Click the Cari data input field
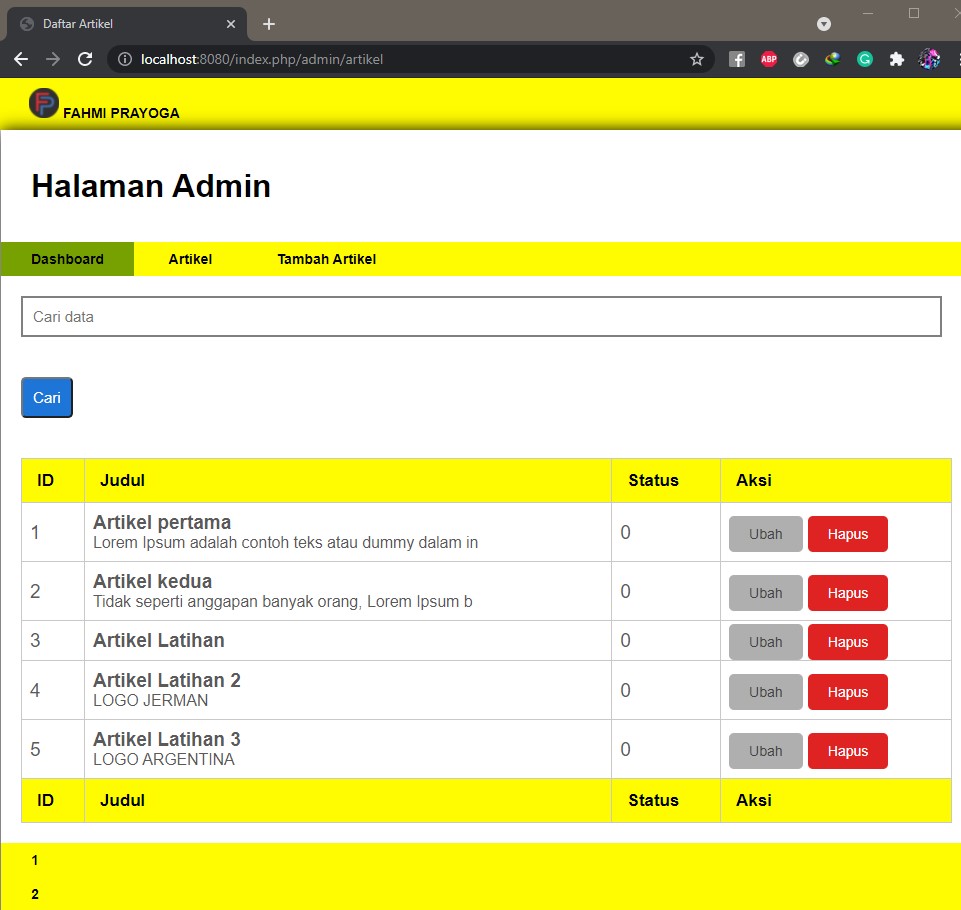 point(481,316)
